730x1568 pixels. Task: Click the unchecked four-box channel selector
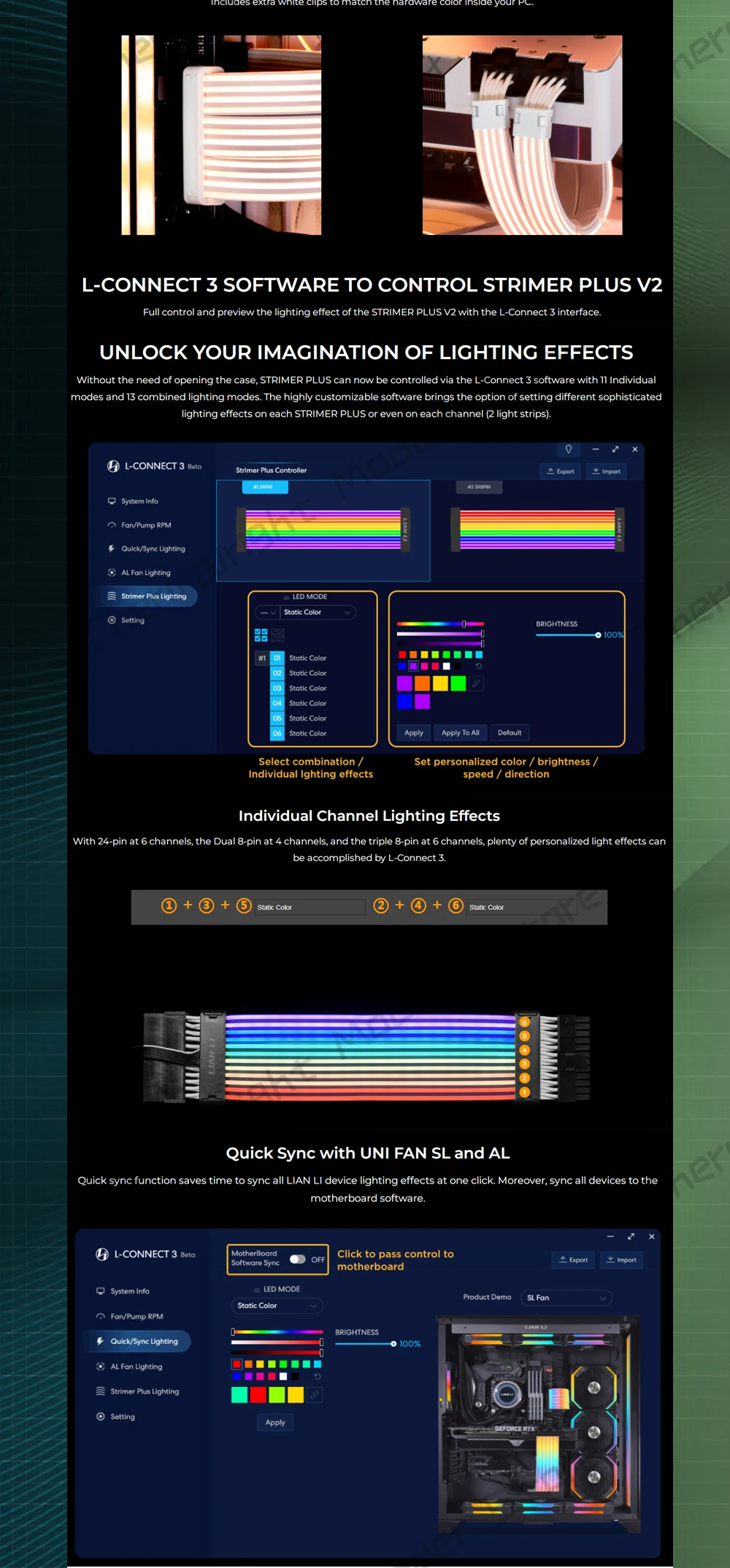click(x=278, y=635)
